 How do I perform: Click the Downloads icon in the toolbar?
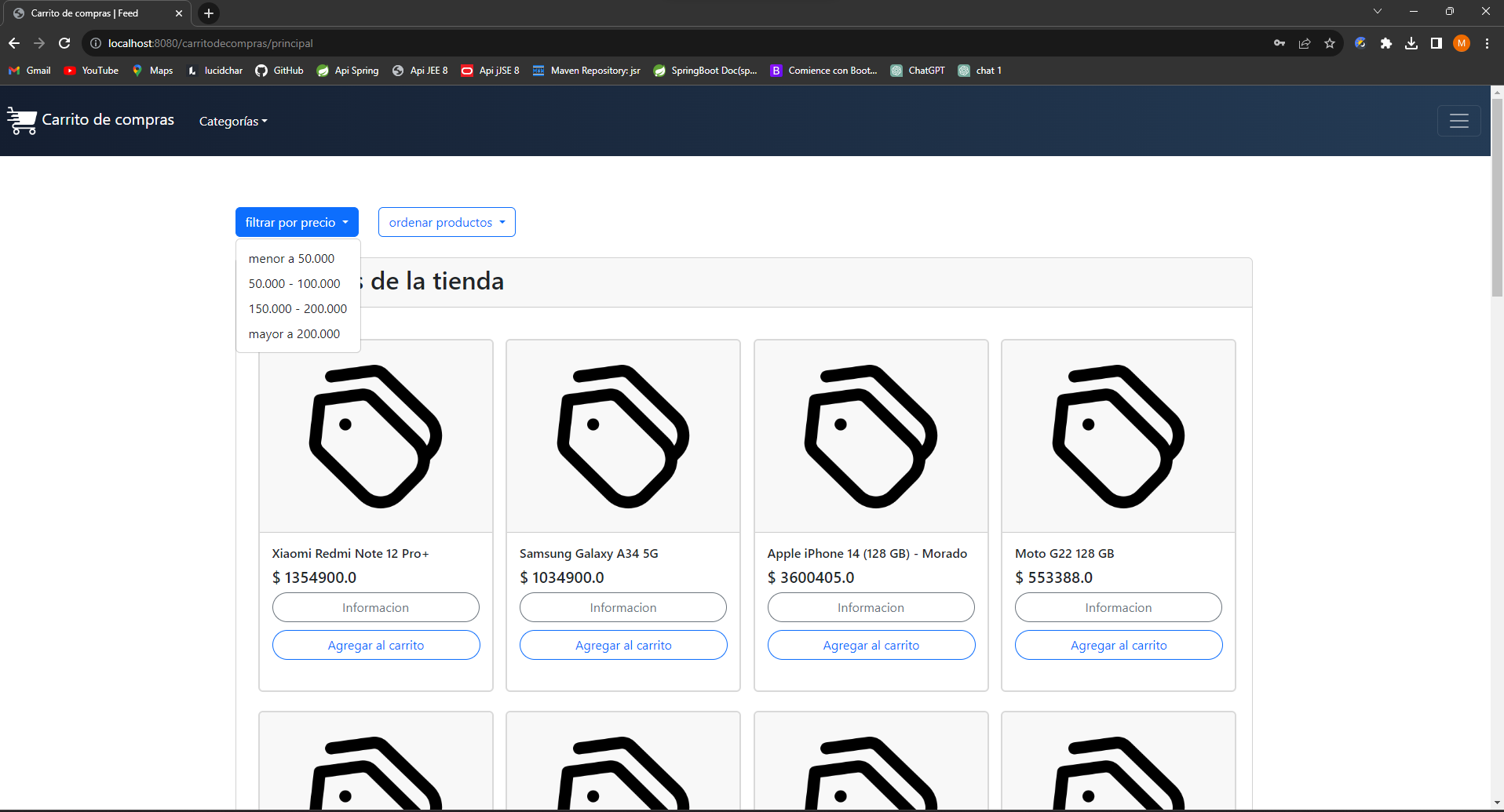(x=1411, y=43)
